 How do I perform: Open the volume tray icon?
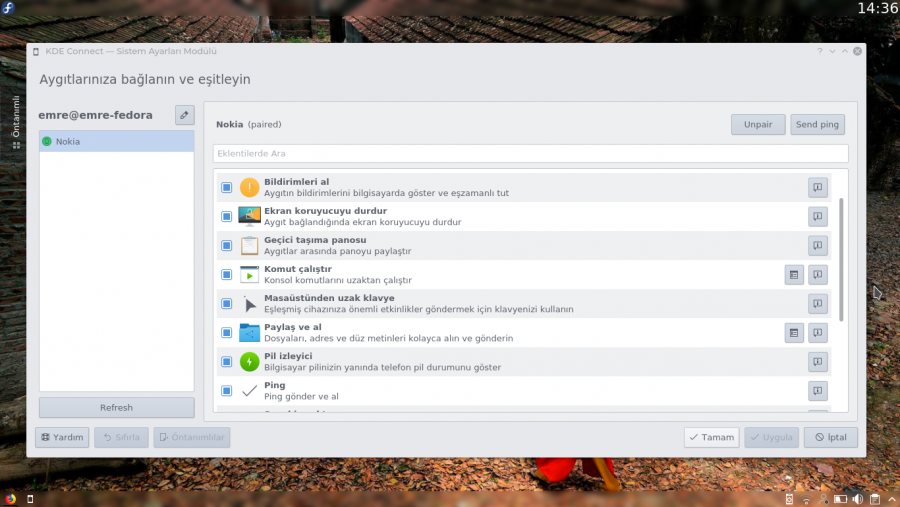(x=858, y=499)
